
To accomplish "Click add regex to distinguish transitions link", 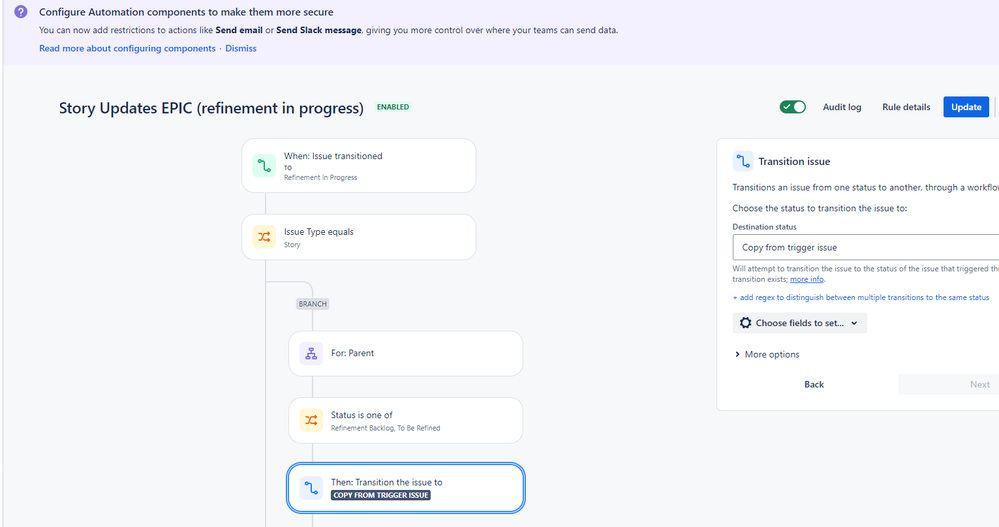I will click(x=861, y=298).
